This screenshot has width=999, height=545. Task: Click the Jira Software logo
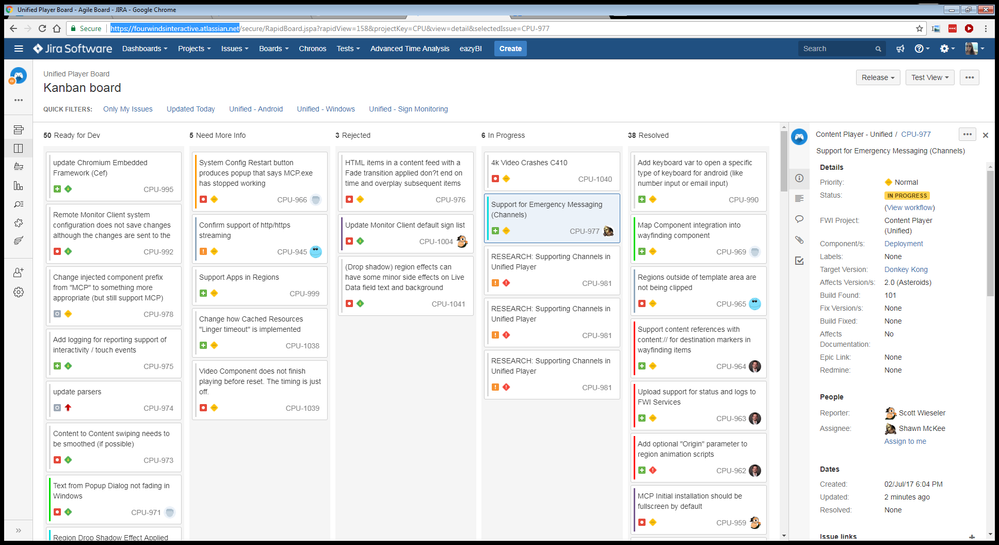tap(73, 48)
